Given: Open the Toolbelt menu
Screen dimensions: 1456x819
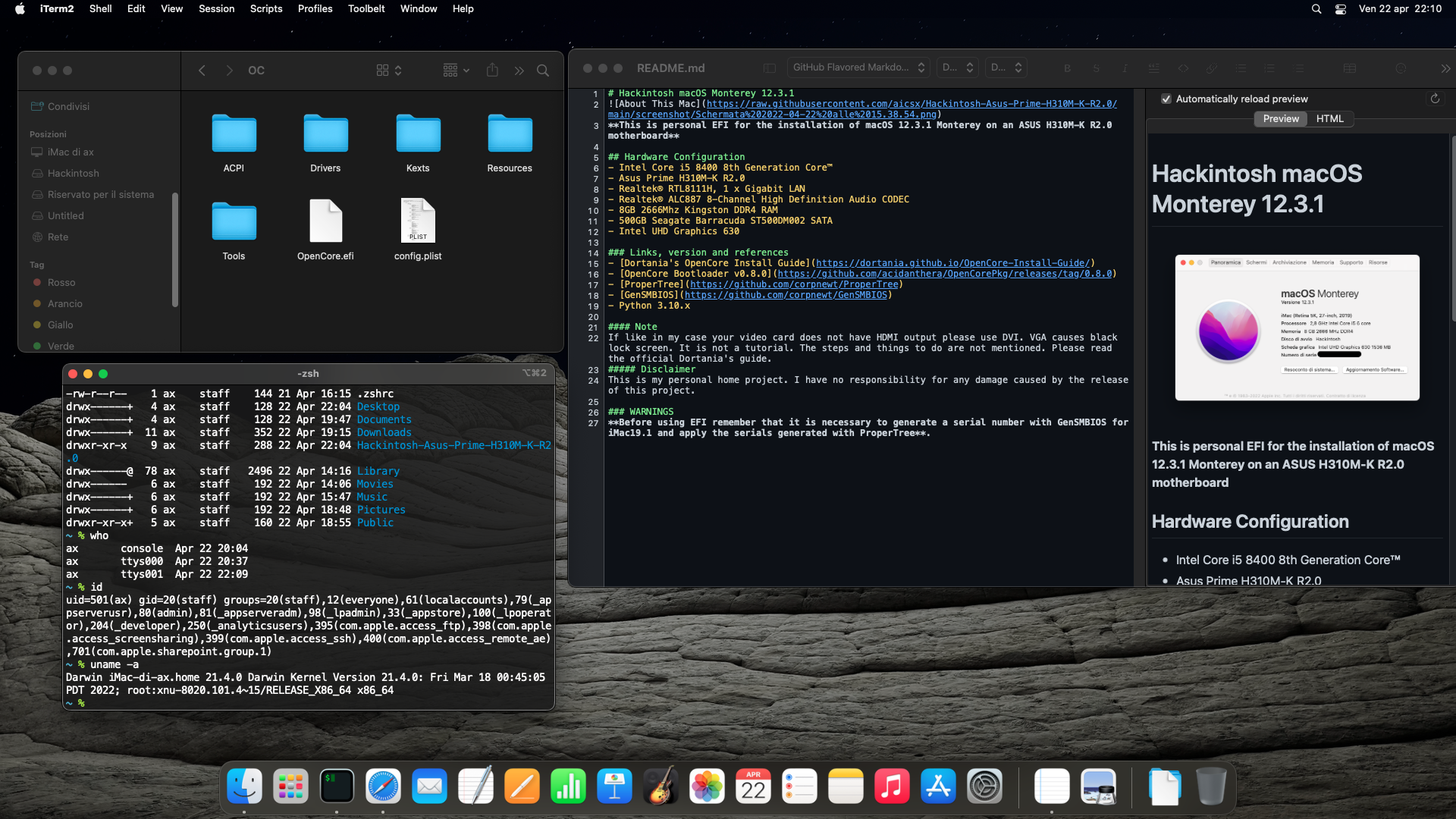Looking at the screenshot, I should pyautogui.click(x=366, y=8).
